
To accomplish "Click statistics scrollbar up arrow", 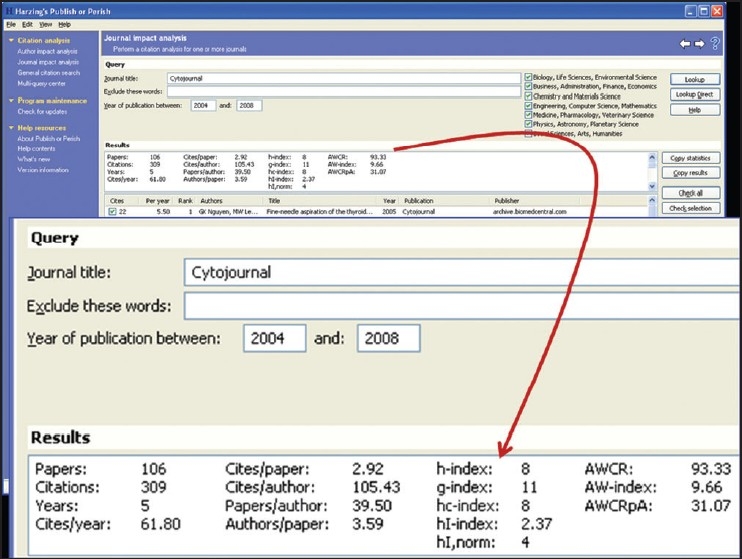I will coord(652,158).
